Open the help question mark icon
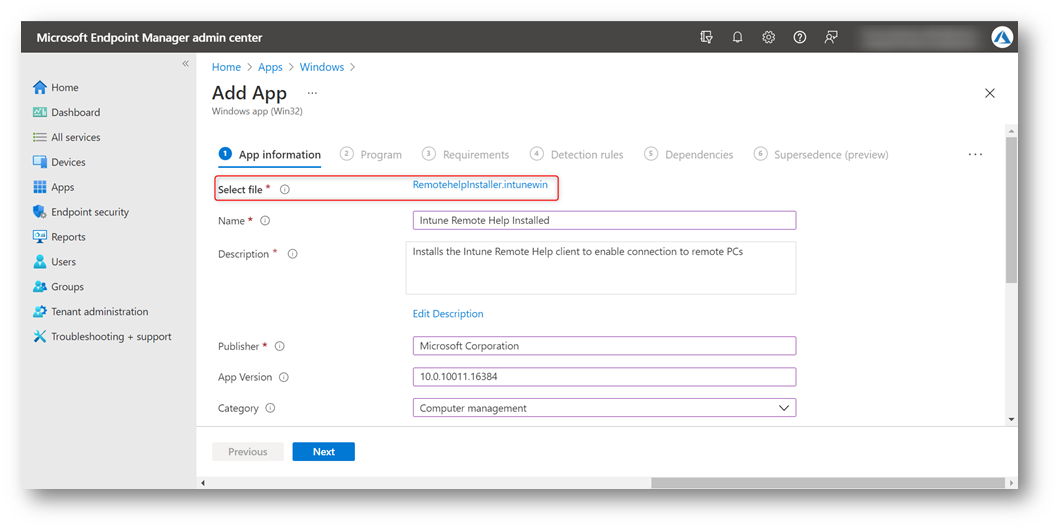Screen dimensions: 1060x531 [800, 37]
